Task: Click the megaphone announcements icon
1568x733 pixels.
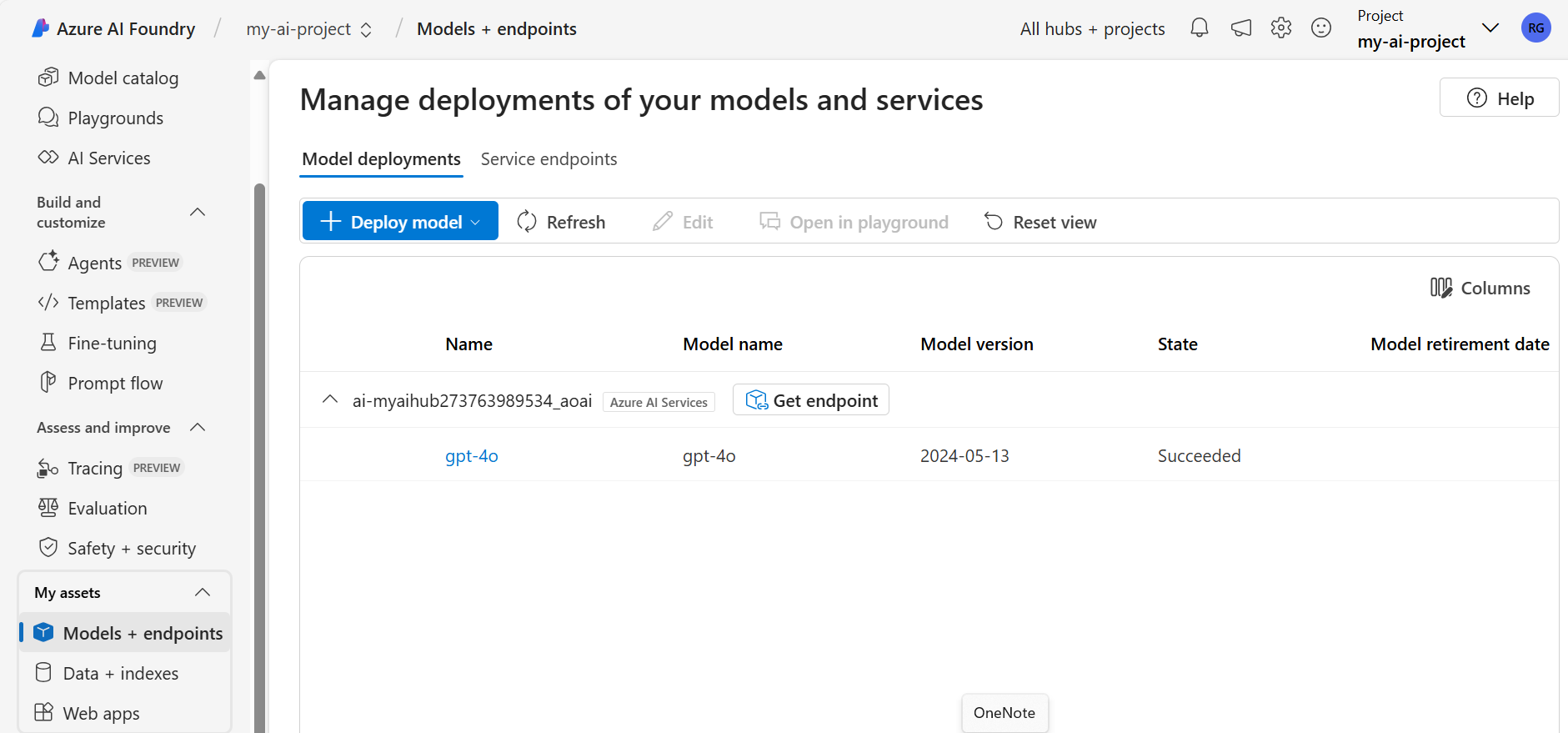Action: pyautogui.click(x=1241, y=28)
